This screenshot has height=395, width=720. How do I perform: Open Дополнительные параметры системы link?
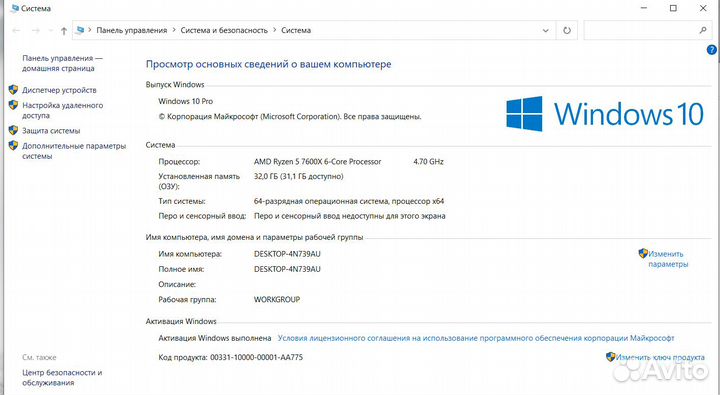click(x=74, y=151)
